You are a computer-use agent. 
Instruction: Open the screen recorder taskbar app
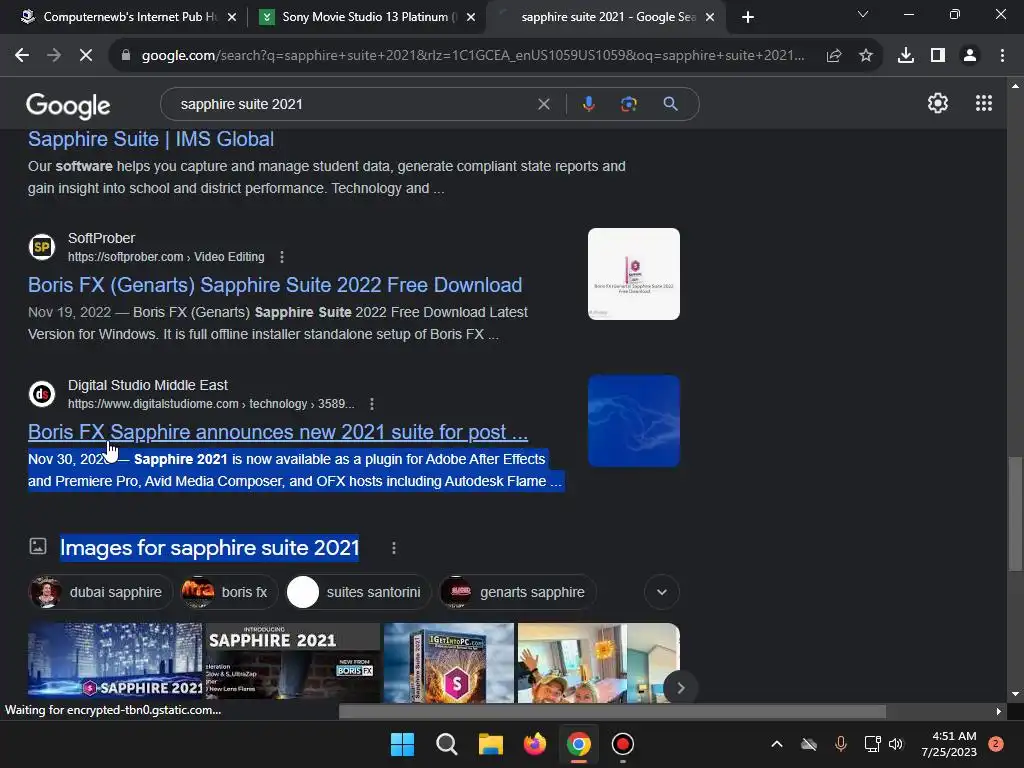click(x=622, y=744)
